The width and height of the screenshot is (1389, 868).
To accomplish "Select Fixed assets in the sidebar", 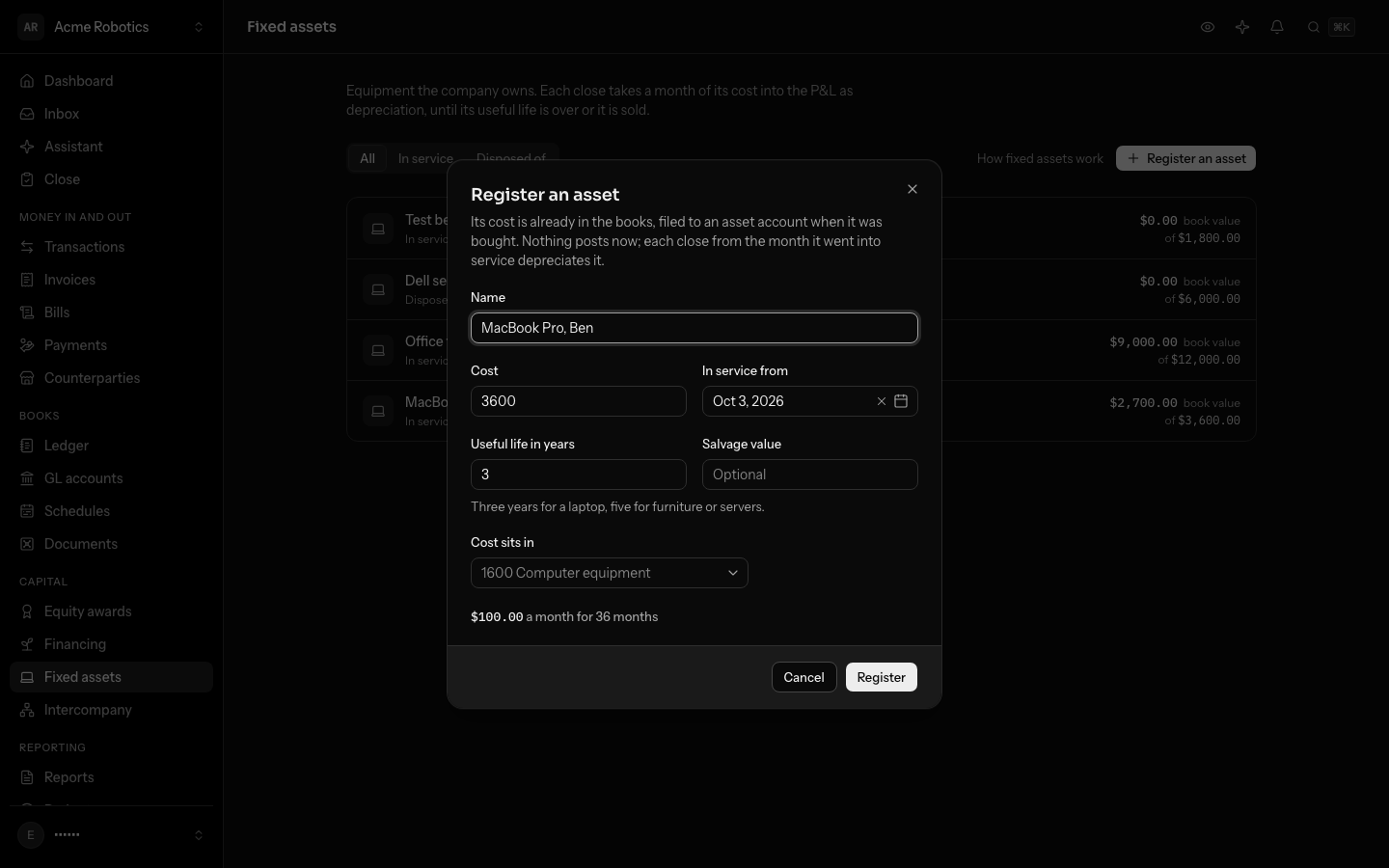I will click(x=111, y=677).
